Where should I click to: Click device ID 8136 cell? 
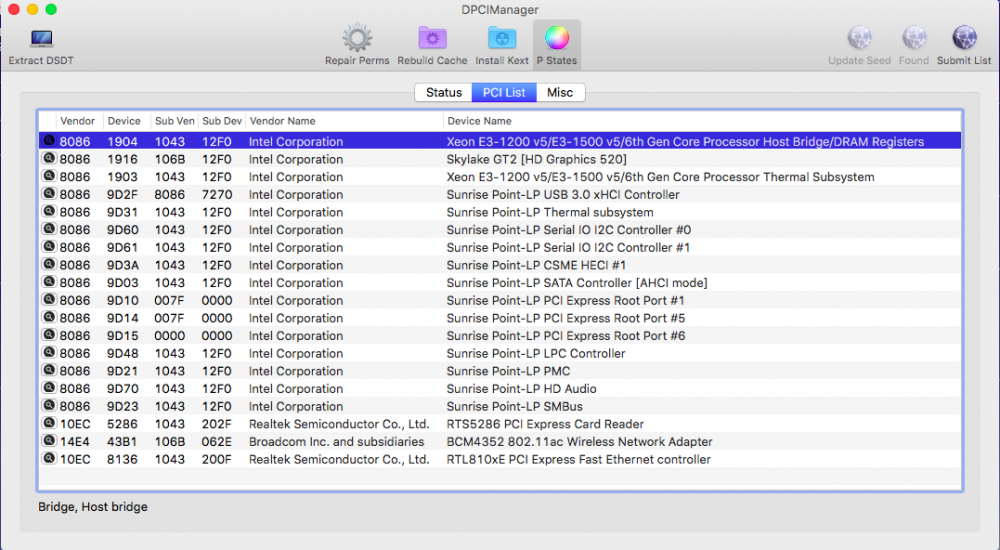coord(122,459)
